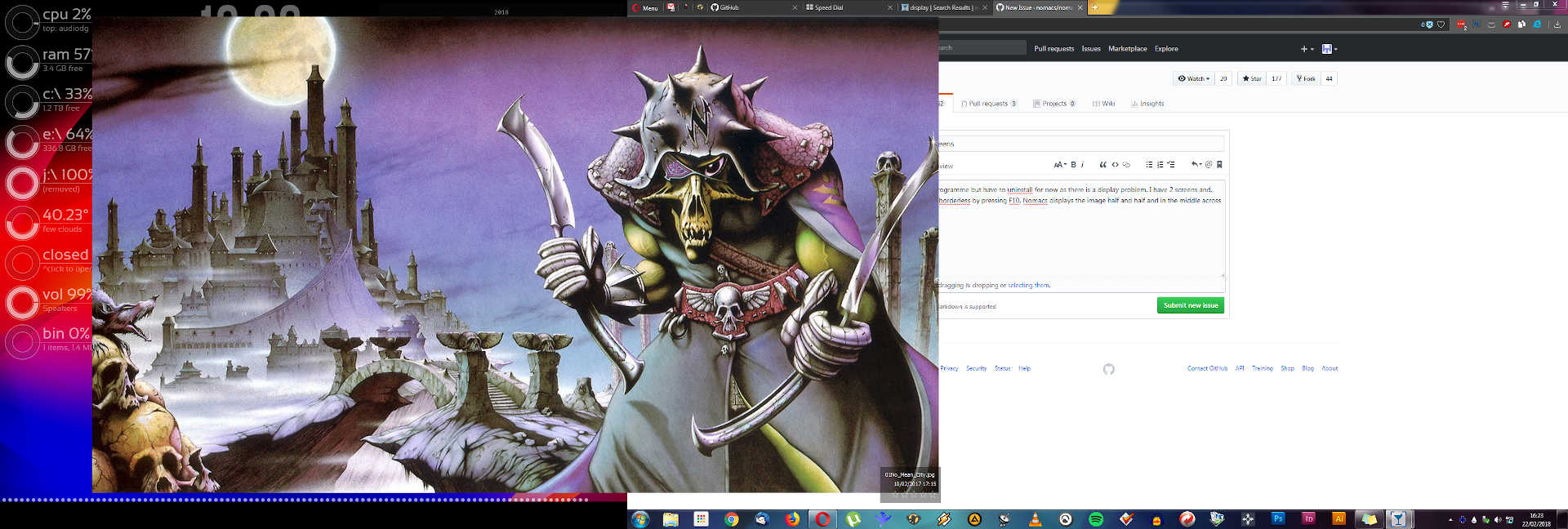Add a task list in the editor
Screen dimensions: 1568x529
pyautogui.click(x=1171, y=165)
